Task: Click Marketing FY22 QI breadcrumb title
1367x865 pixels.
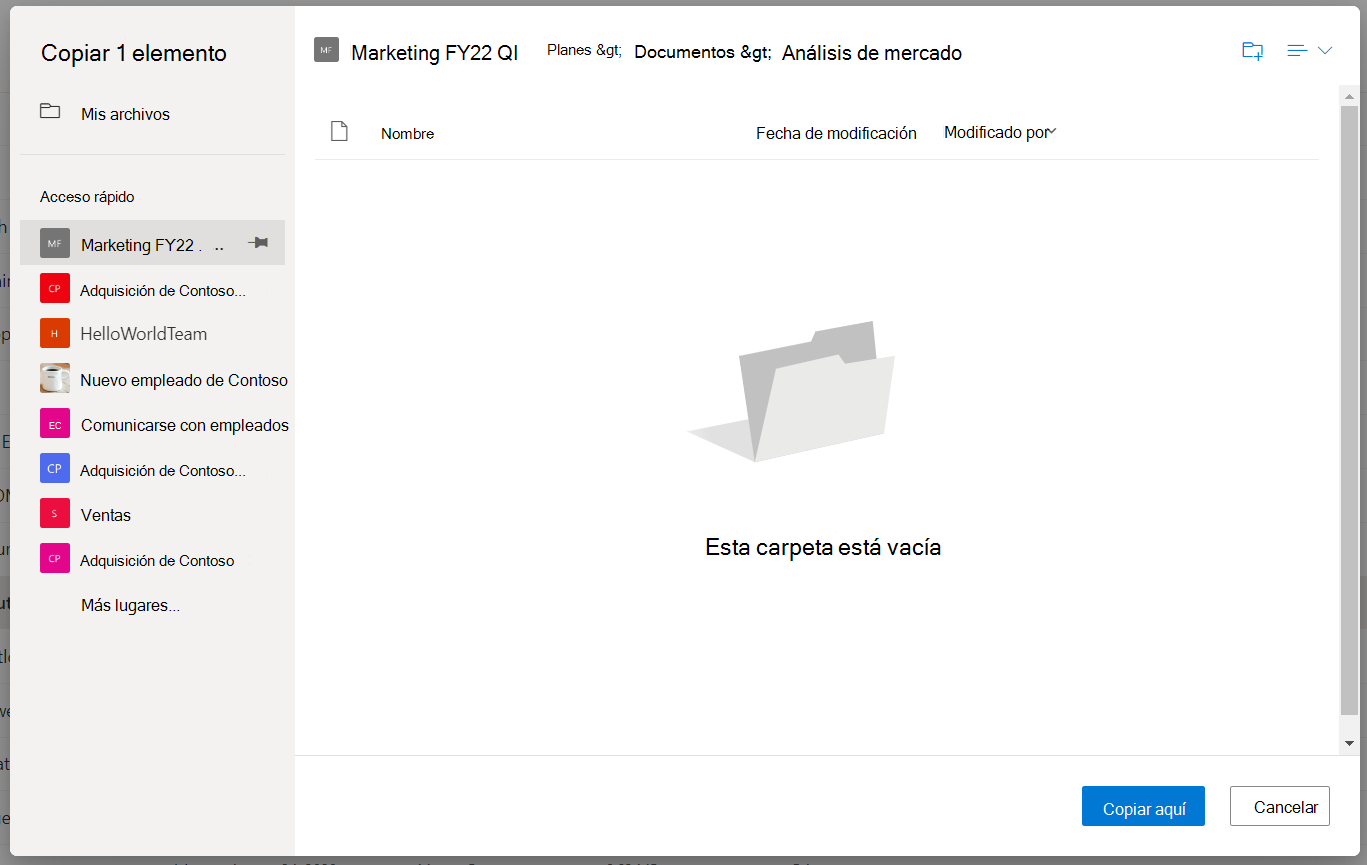Action: click(x=434, y=53)
